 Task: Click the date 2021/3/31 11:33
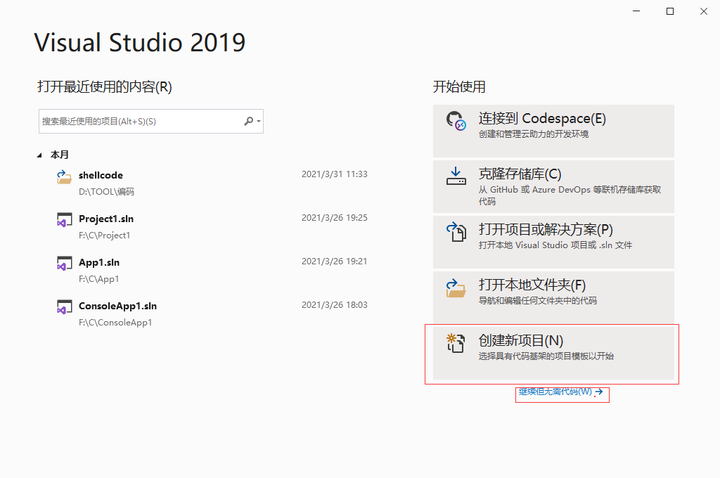tap(334, 174)
